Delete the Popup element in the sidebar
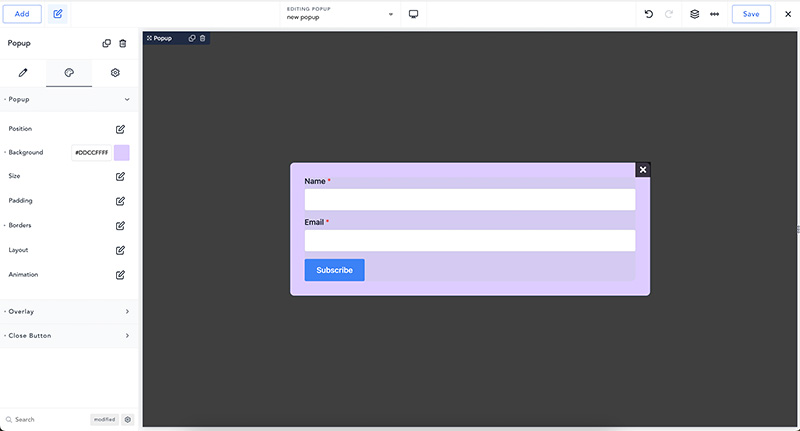Viewport: 800px width, 431px height. tap(122, 43)
